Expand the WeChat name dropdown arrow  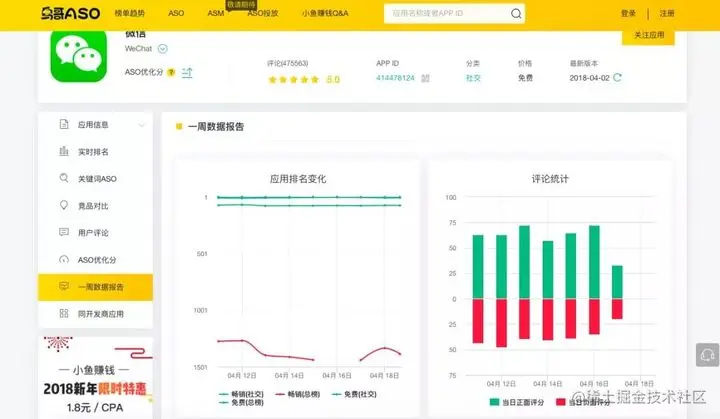point(163,49)
